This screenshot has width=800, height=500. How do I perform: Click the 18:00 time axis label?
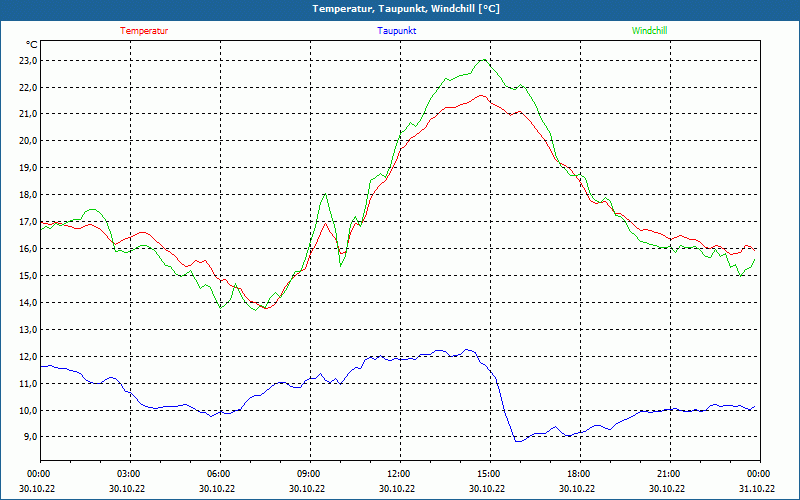coord(578,474)
